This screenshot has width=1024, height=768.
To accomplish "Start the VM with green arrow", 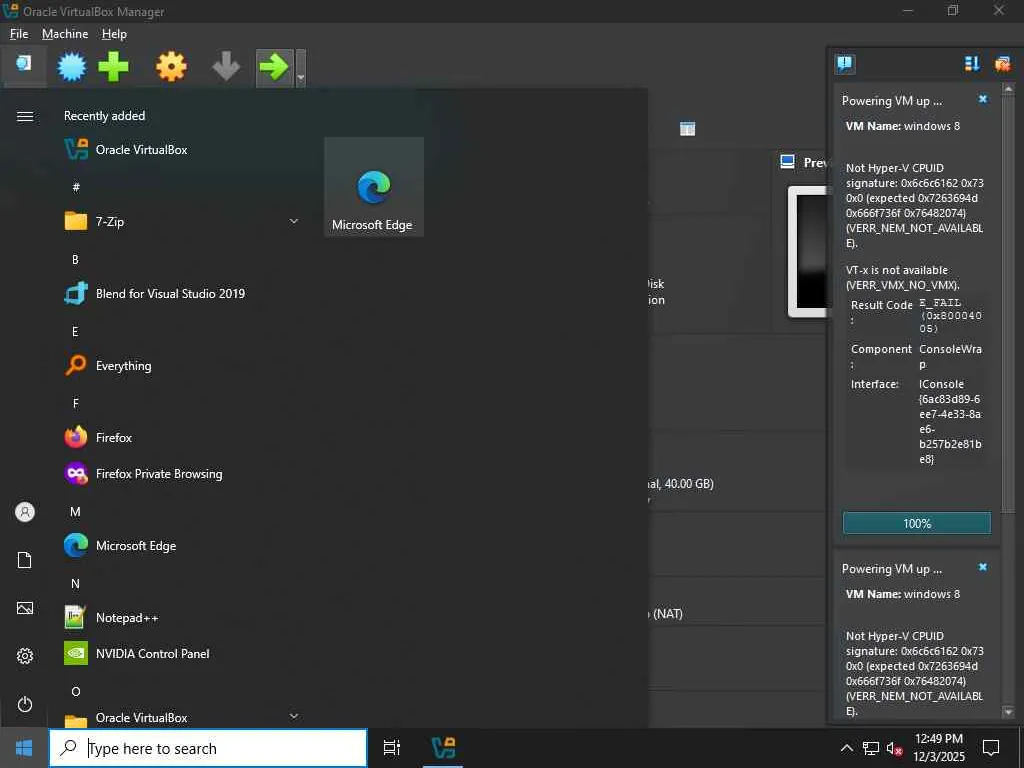I will pos(274,67).
